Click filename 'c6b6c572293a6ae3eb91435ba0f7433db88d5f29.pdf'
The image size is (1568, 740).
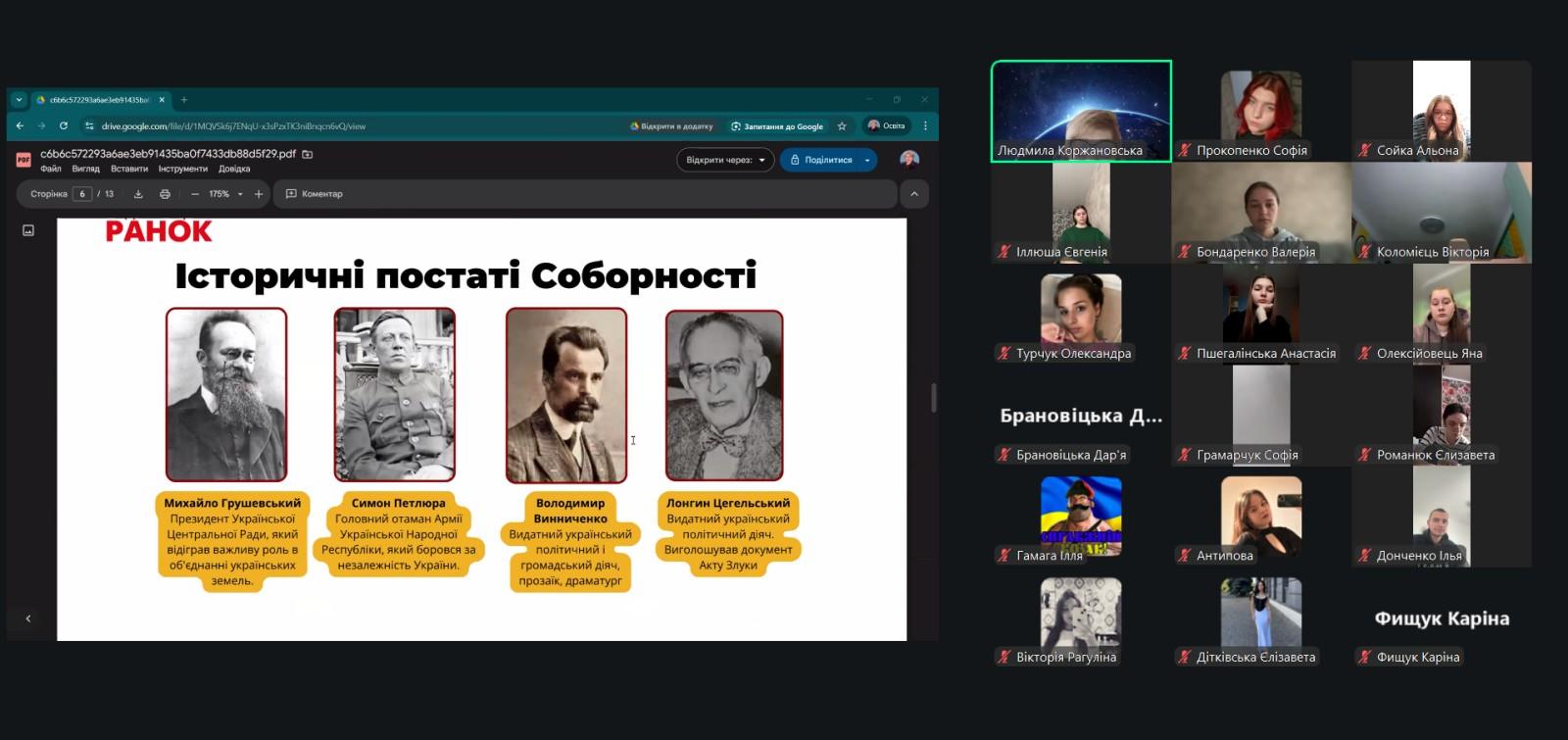[168, 154]
